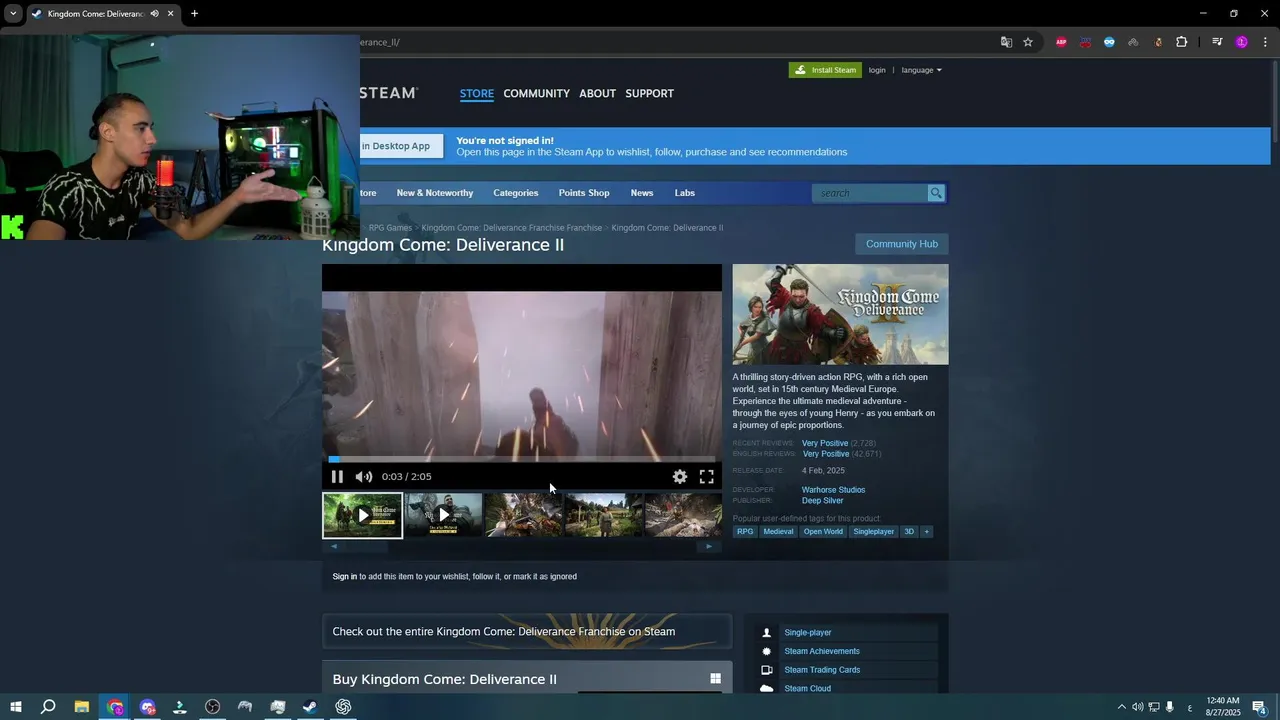
Task: Click the video progress bar
Action: 521,460
